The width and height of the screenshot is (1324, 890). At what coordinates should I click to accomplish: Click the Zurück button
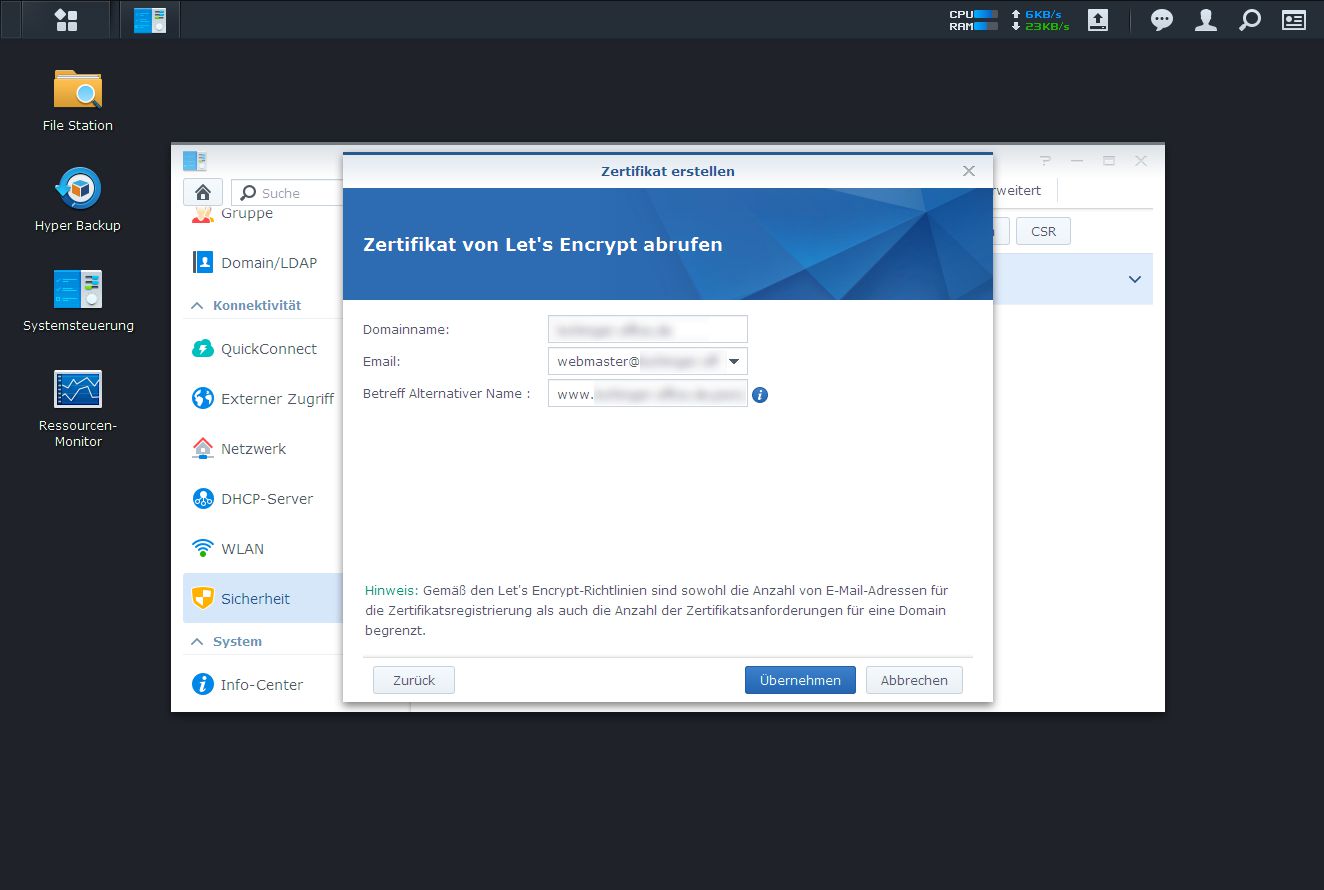click(x=414, y=680)
